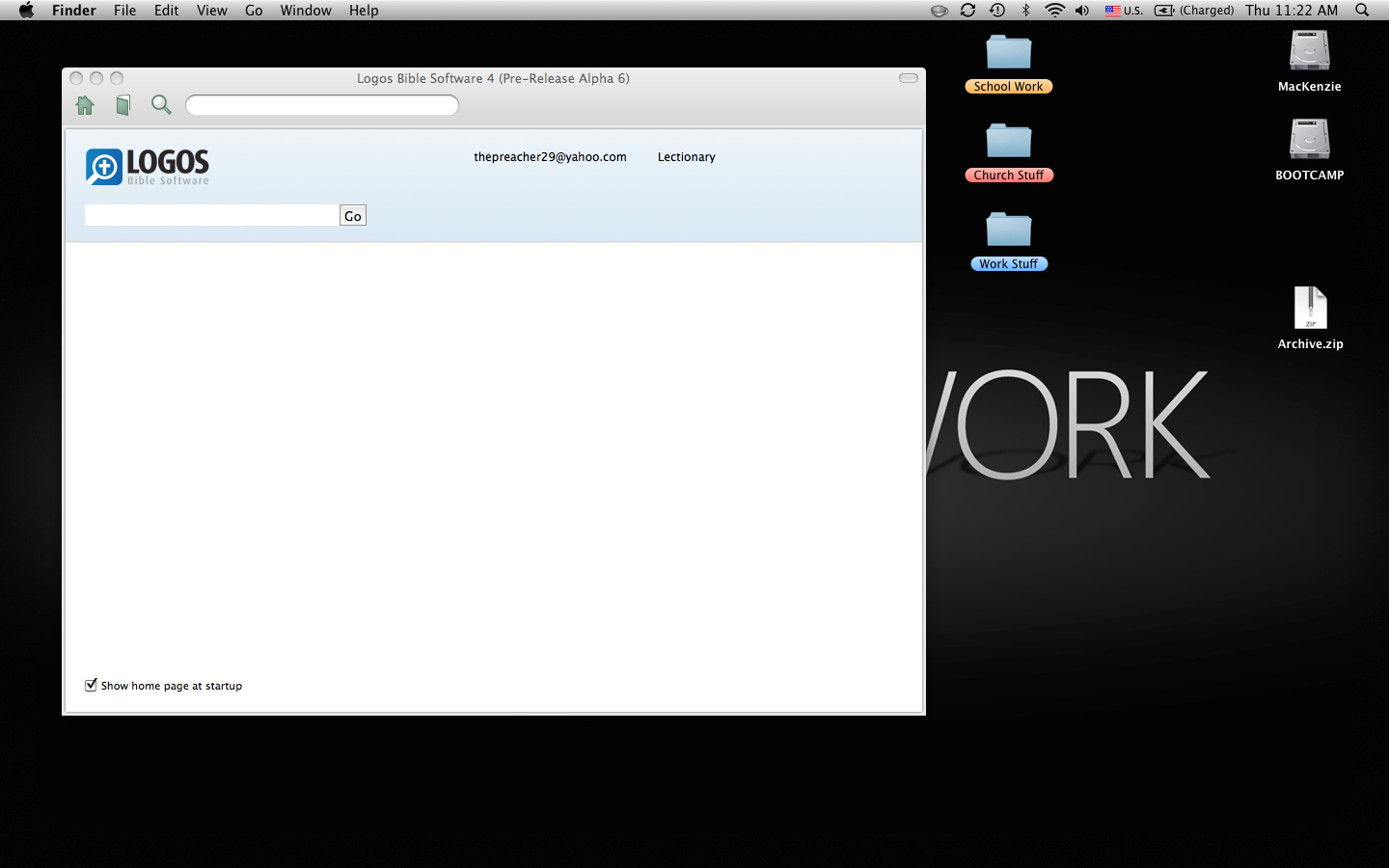
Task: Open the Apple menu
Action: click(26, 10)
